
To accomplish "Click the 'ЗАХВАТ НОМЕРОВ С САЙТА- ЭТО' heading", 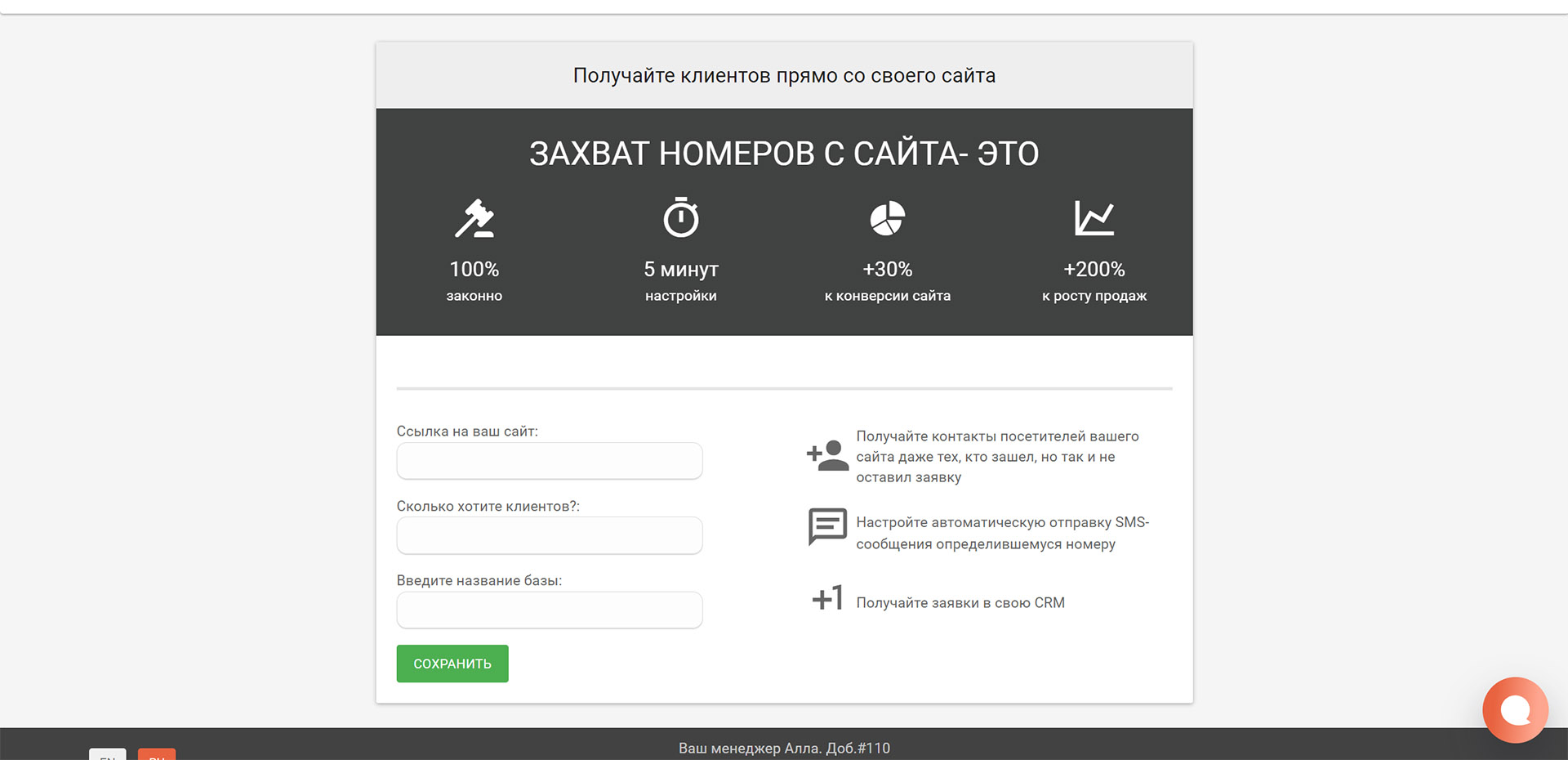I will click(x=784, y=154).
